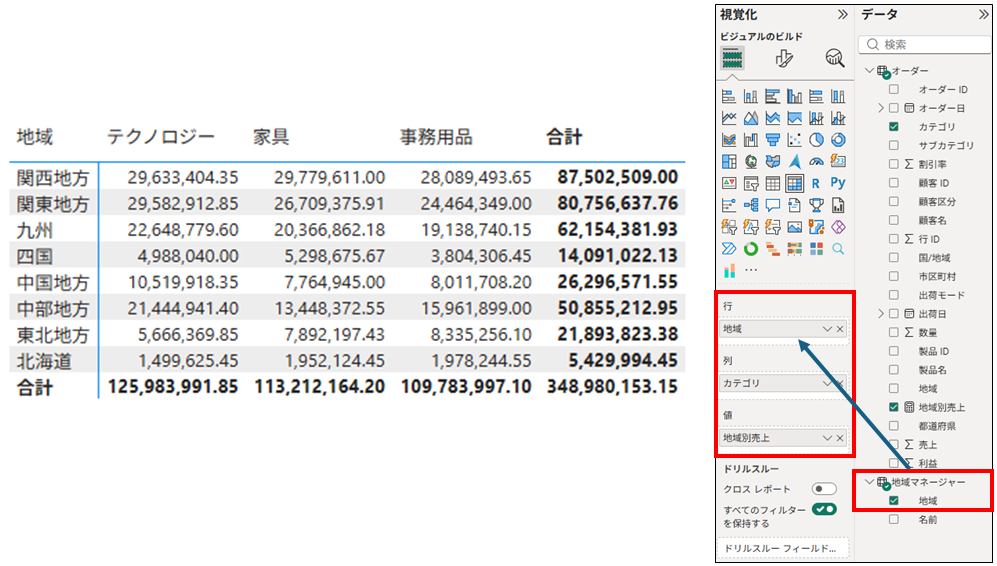Collapse the オーダー table tree

(x=869, y=71)
